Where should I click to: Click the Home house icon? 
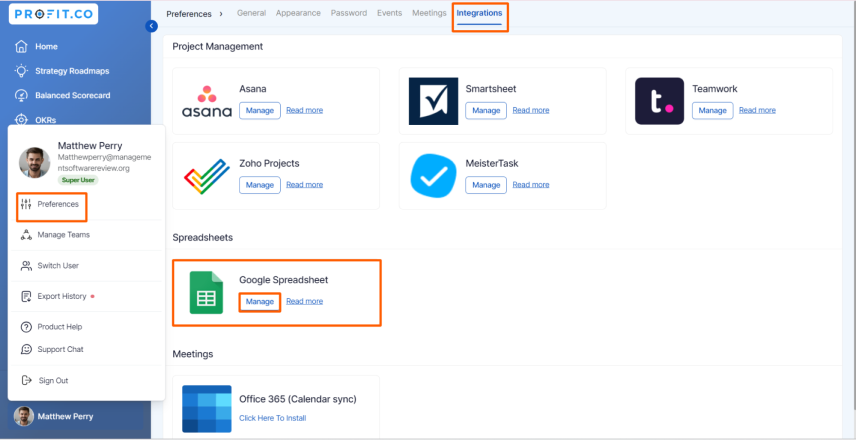pyautogui.click(x=21, y=46)
